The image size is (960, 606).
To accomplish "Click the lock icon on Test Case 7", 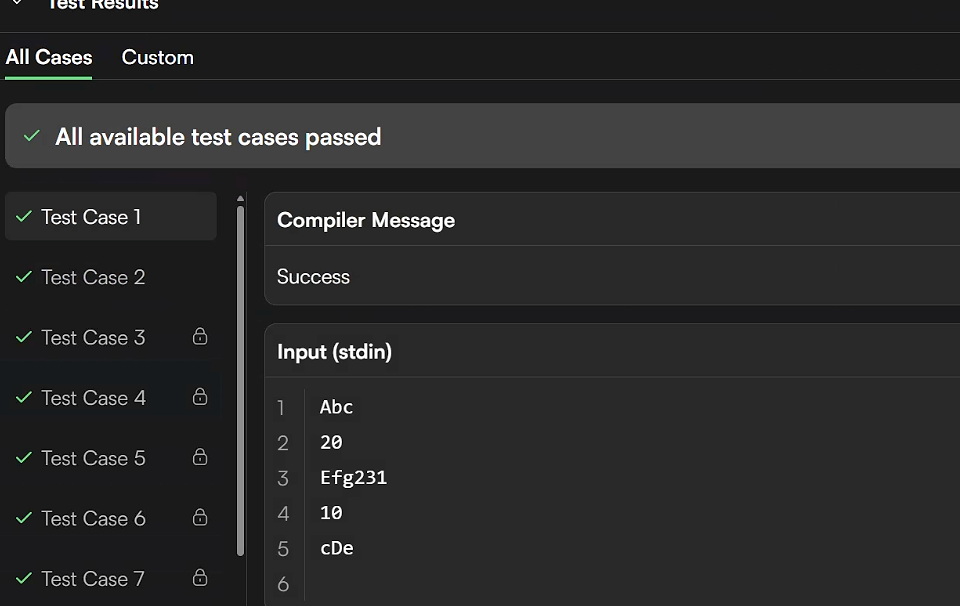I will [x=200, y=577].
